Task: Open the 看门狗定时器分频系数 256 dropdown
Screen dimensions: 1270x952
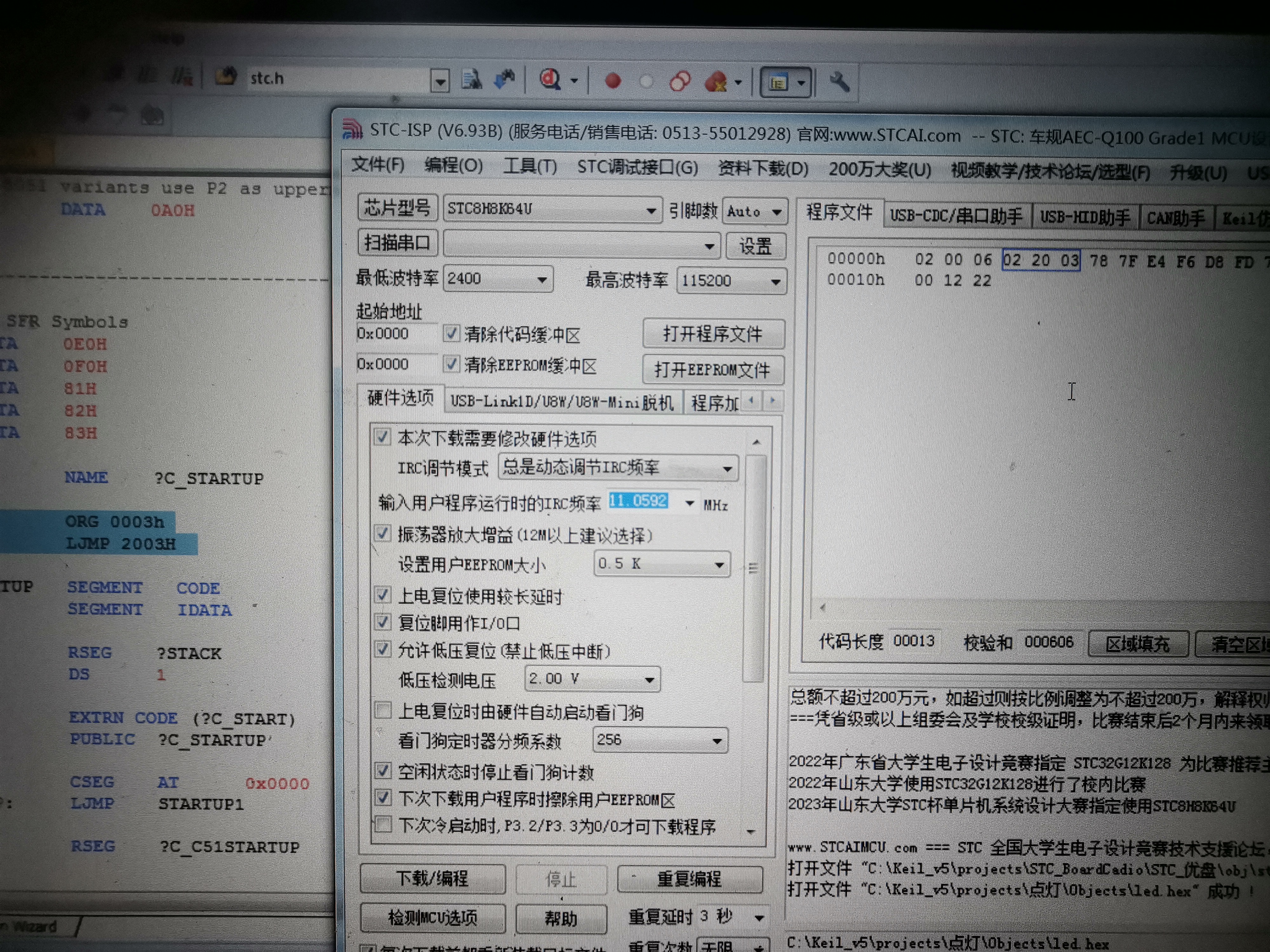Action: 717,741
